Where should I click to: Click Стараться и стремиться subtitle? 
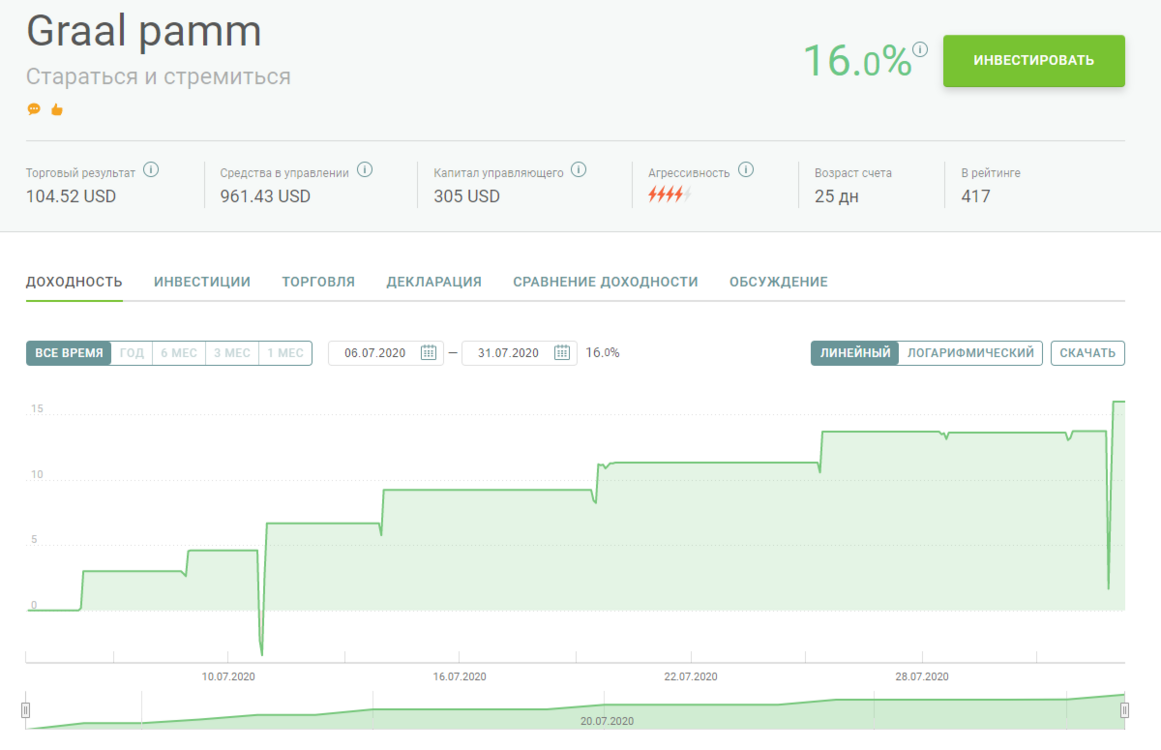[x=158, y=76]
